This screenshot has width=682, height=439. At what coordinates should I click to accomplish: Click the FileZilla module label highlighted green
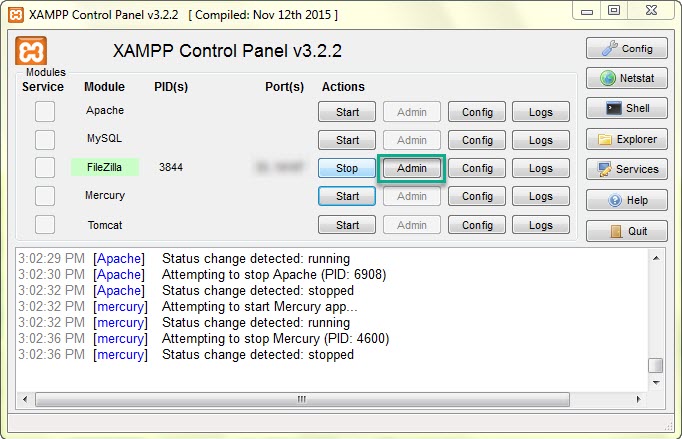pos(105,167)
